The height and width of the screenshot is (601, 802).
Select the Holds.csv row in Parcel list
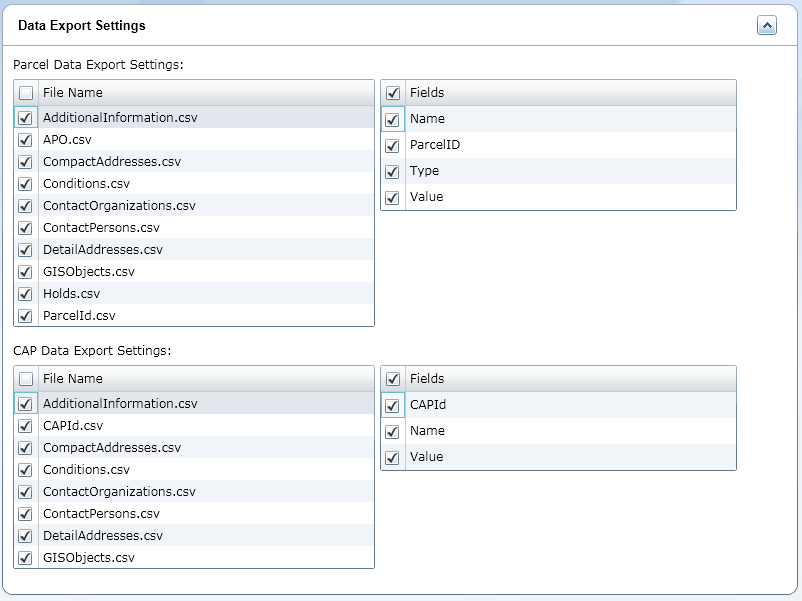coord(71,294)
